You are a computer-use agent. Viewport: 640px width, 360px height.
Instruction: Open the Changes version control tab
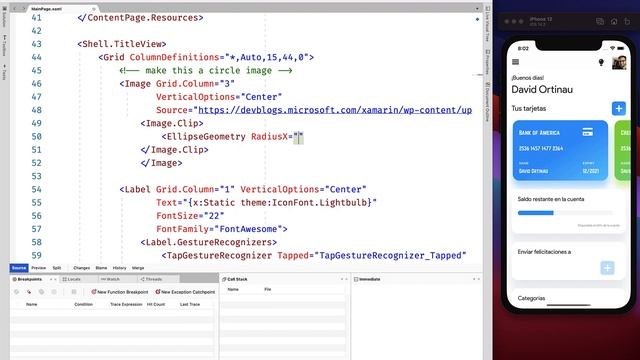click(x=82, y=268)
